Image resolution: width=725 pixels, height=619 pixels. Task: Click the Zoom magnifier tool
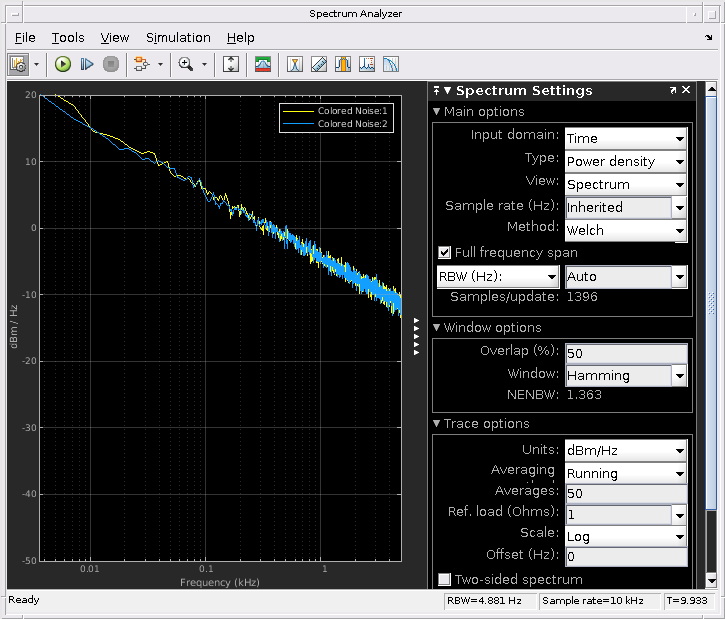185,64
